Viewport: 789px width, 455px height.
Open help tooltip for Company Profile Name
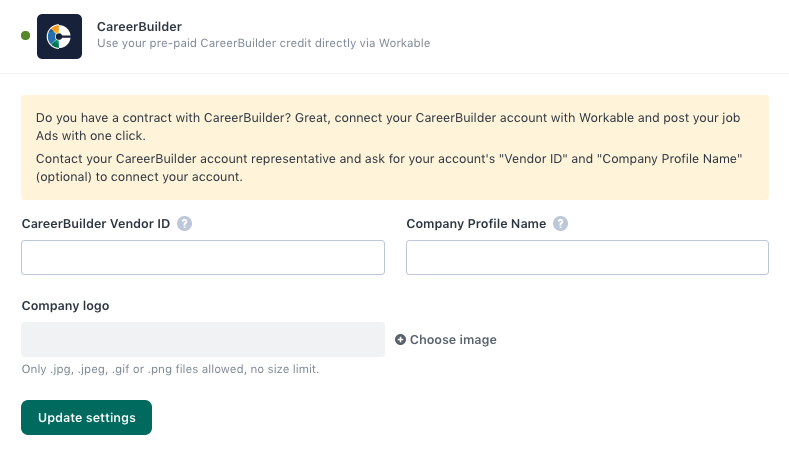click(561, 224)
